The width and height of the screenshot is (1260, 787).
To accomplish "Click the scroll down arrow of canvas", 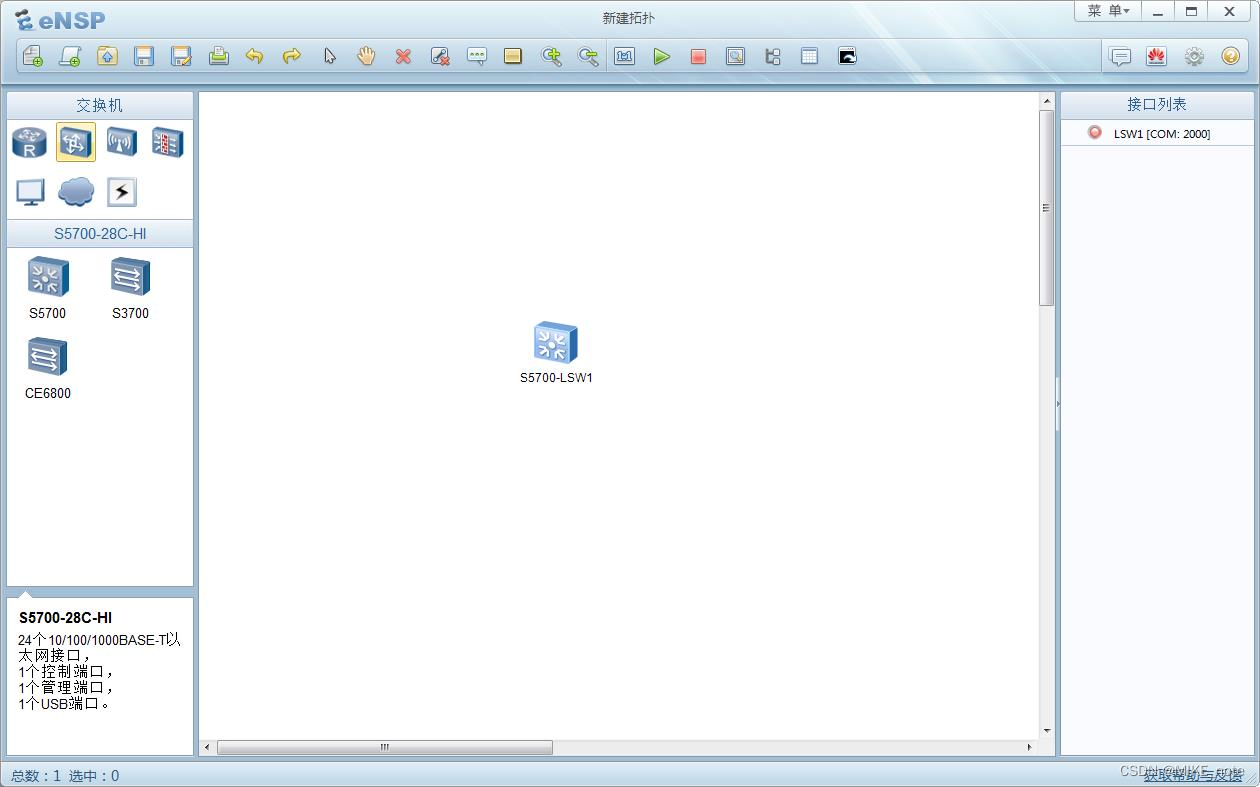I will click(x=1047, y=731).
